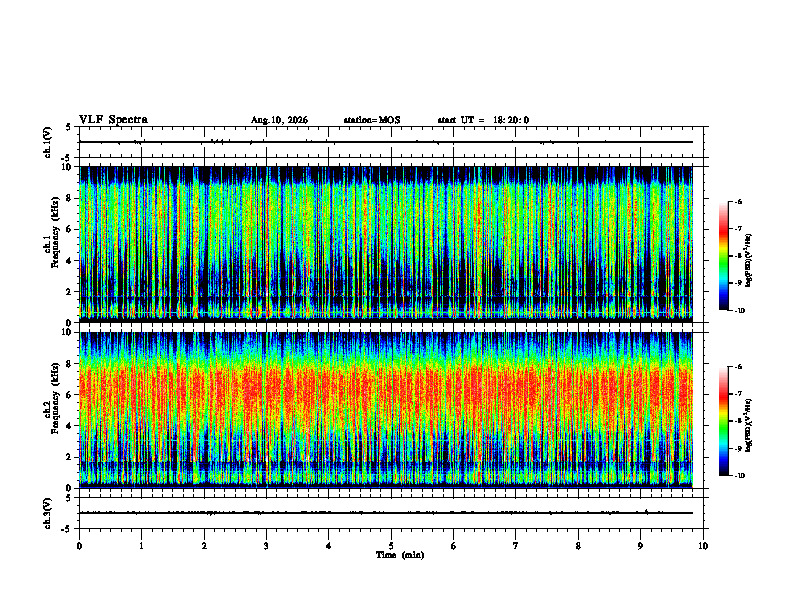This screenshot has width=792, height=612.
Task: Click time axis tick label "1"
Action: coord(141,546)
